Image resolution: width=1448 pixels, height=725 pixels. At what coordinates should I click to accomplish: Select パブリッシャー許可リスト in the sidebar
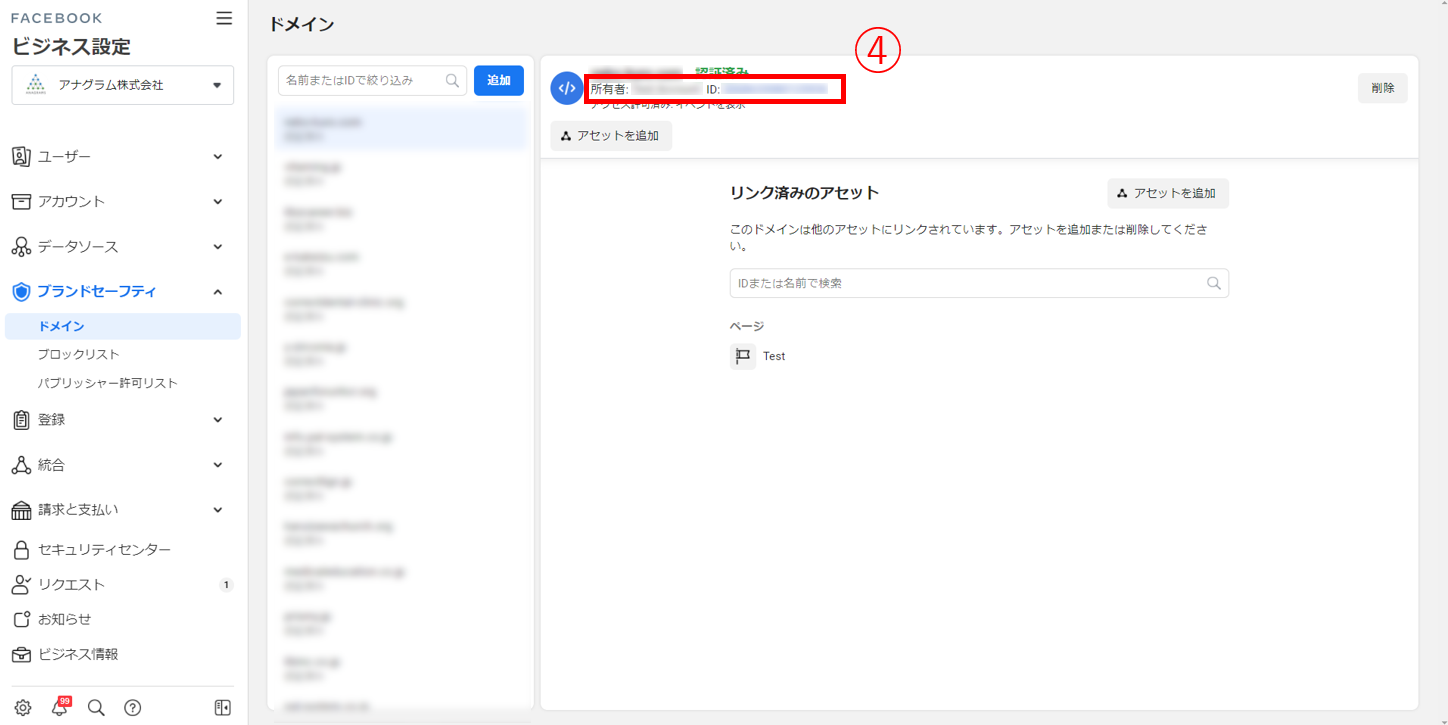tap(107, 383)
